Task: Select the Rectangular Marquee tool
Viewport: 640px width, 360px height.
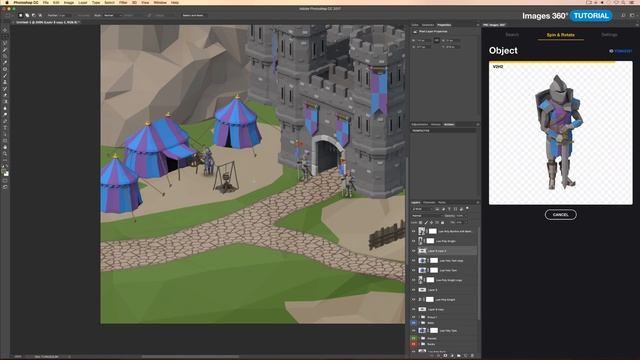Action: pyautogui.click(x=5, y=37)
